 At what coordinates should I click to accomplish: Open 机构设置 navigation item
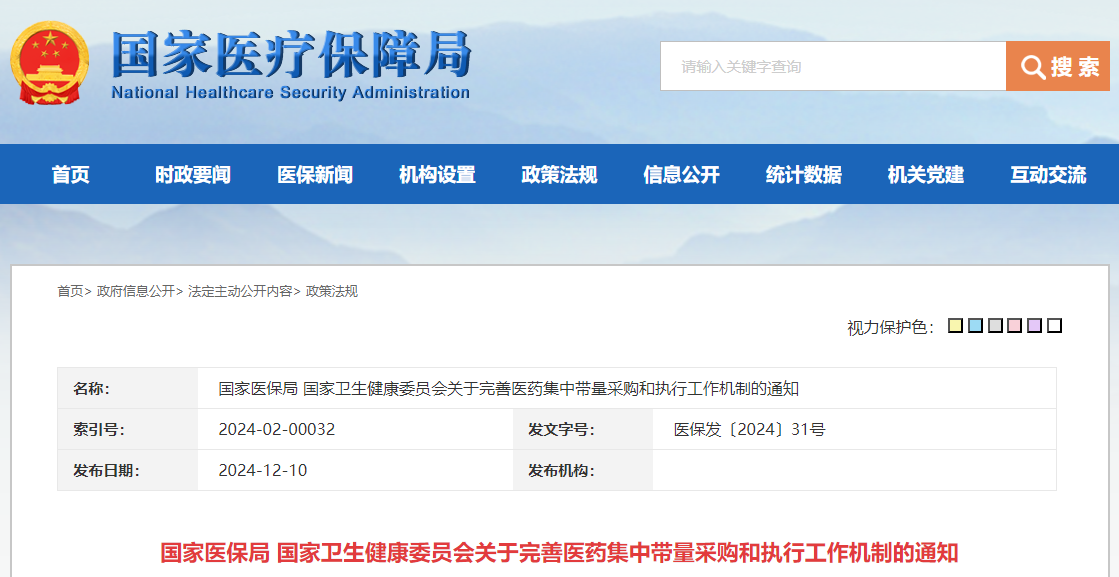[437, 174]
